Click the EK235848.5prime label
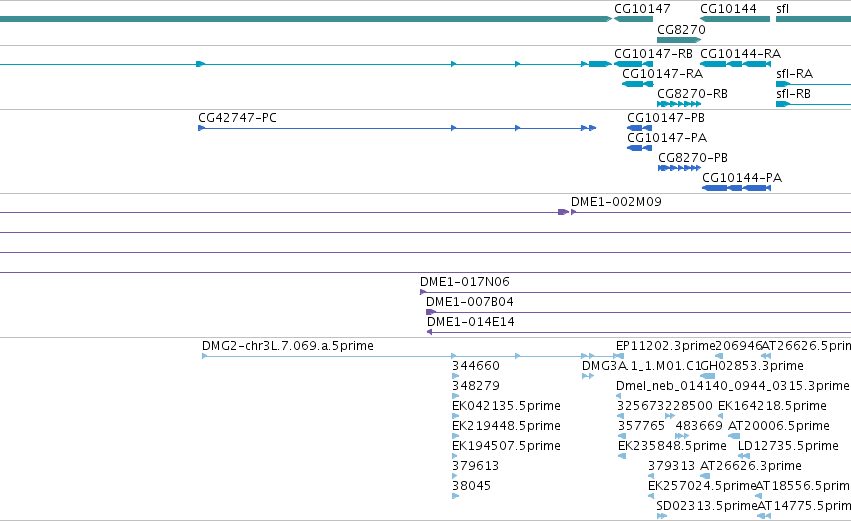 point(672,446)
